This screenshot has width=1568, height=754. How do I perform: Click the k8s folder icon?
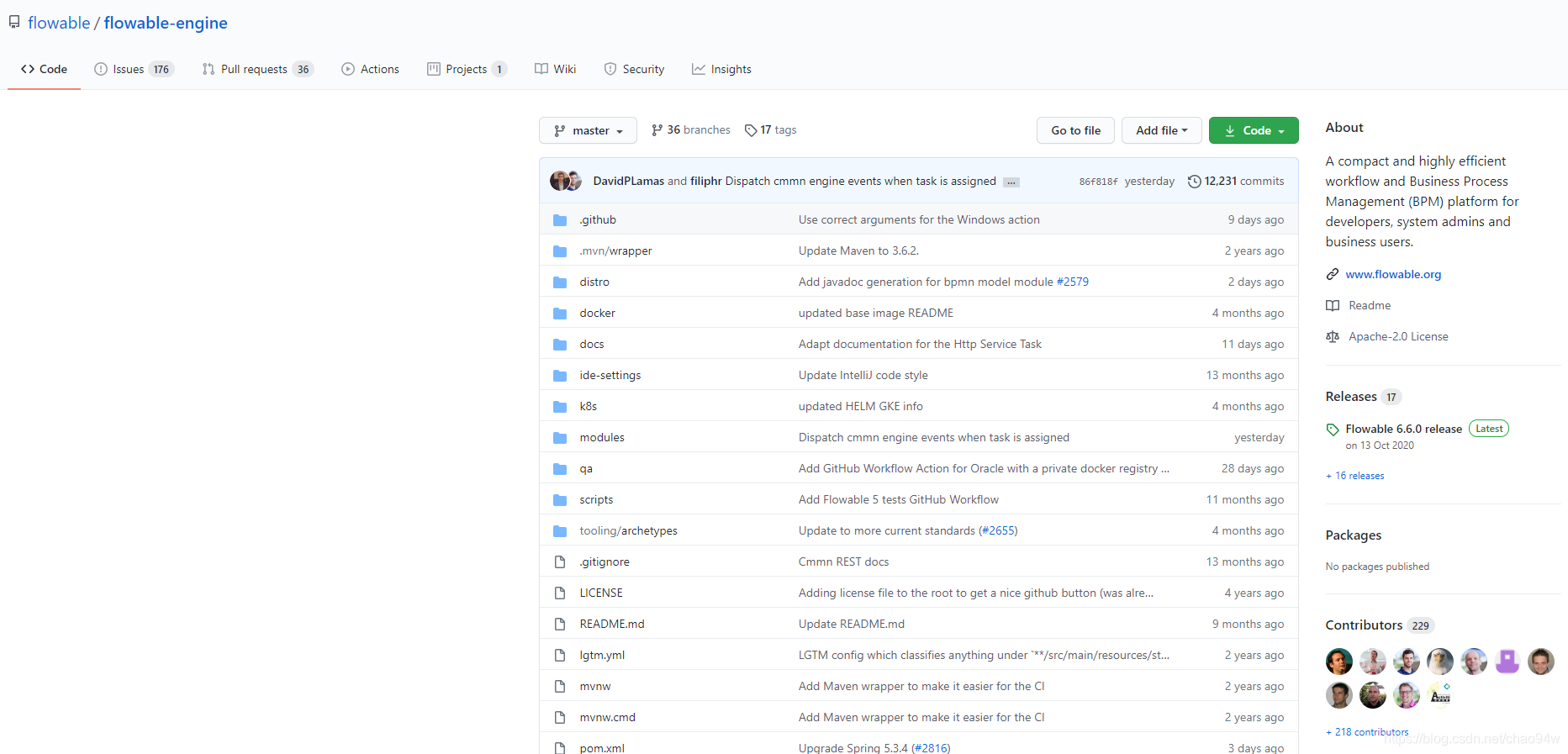coord(560,407)
